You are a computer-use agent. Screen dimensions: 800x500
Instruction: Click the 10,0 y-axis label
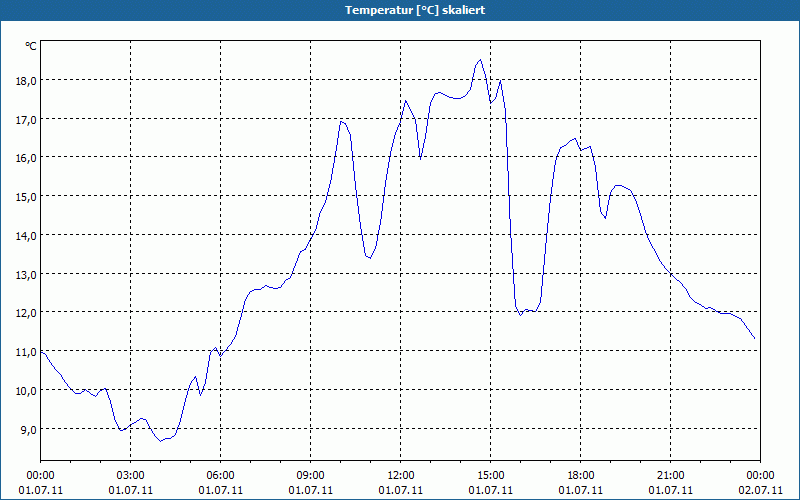click(27, 391)
